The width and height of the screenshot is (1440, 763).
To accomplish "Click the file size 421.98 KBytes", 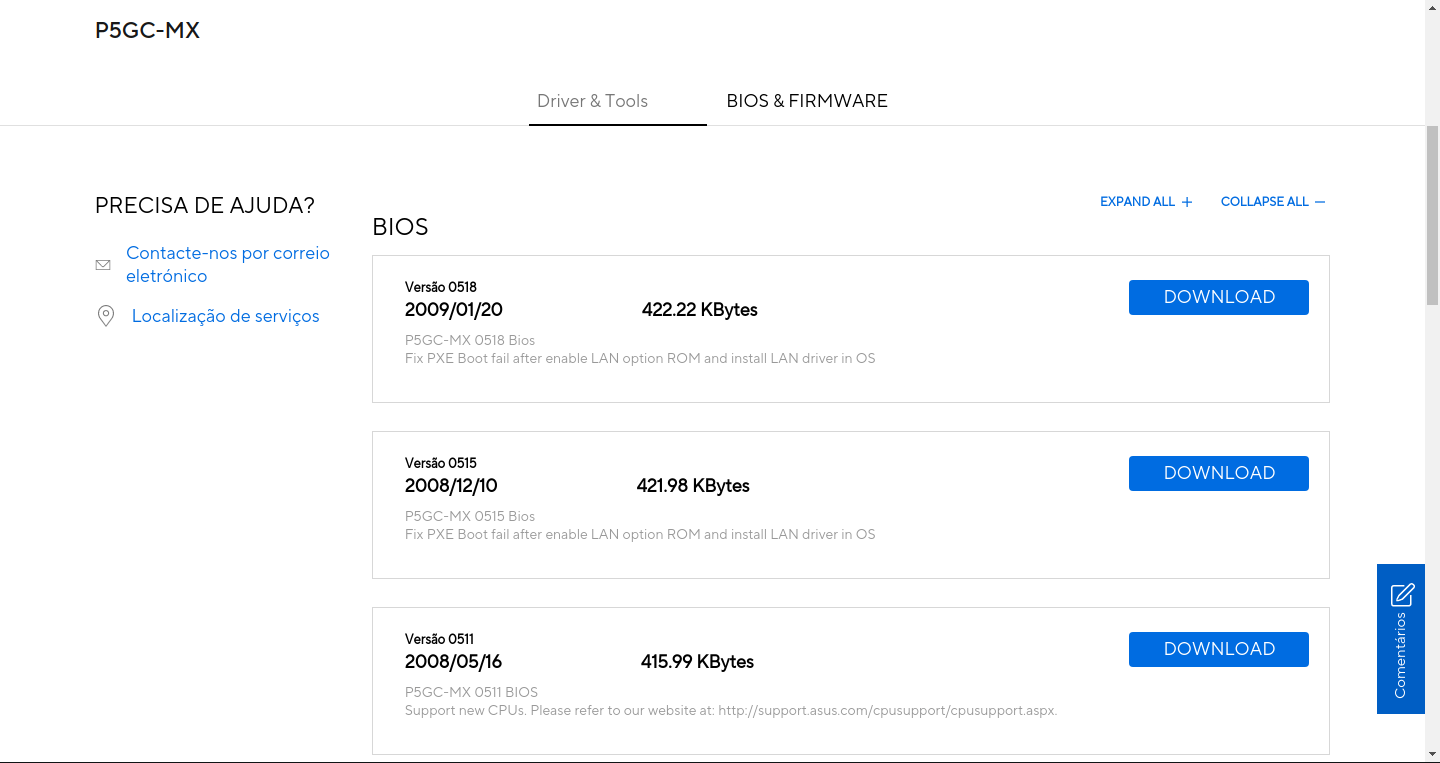I will (x=693, y=486).
